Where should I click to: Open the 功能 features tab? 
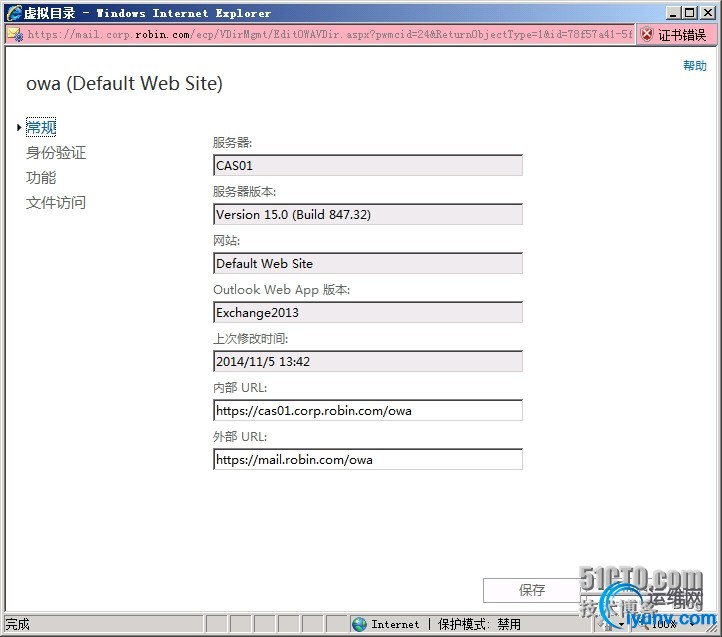click(41, 177)
